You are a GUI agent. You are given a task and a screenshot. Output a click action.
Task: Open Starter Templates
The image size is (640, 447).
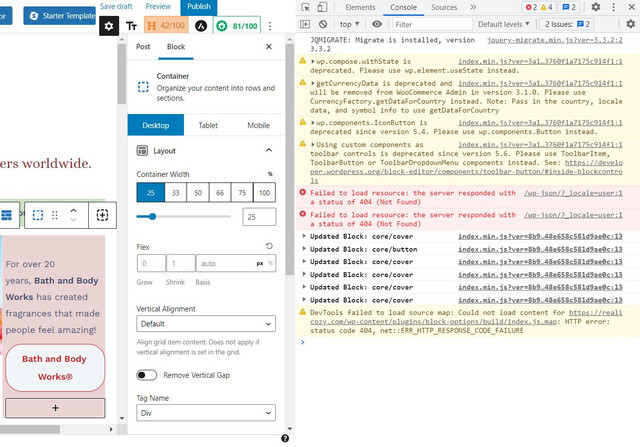pyautogui.click(x=60, y=16)
